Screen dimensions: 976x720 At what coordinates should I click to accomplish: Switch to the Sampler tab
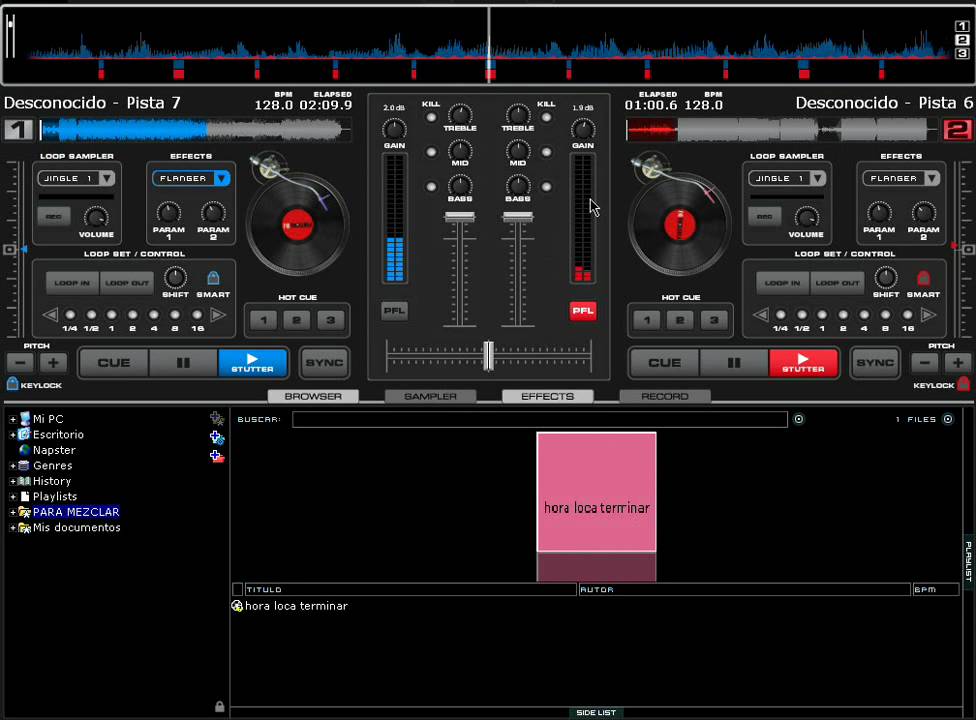point(430,396)
